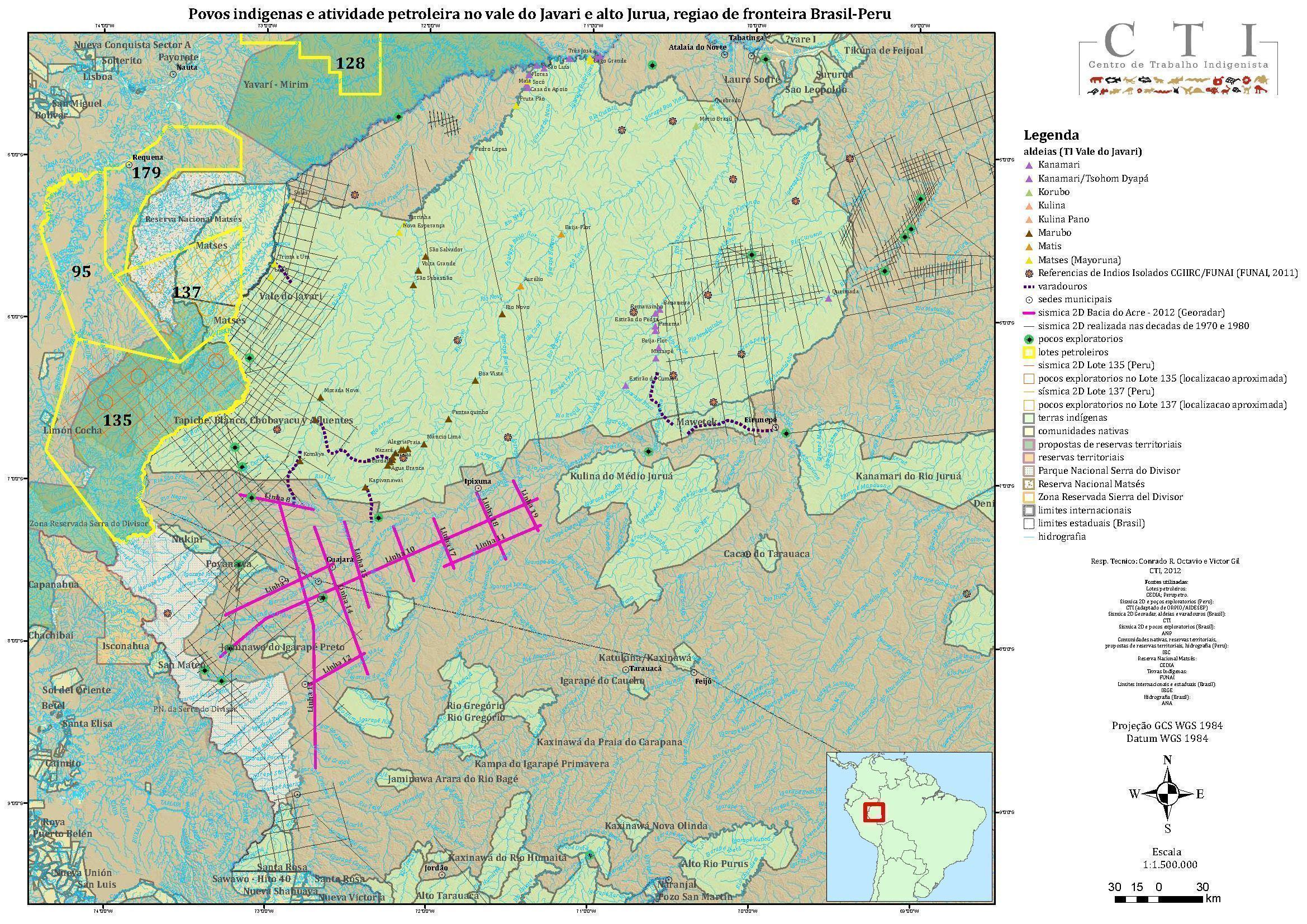This screenshot has height=924, width=1307.
Task: Click the 'Tabatinga' town label
Action: click(746, 37)
